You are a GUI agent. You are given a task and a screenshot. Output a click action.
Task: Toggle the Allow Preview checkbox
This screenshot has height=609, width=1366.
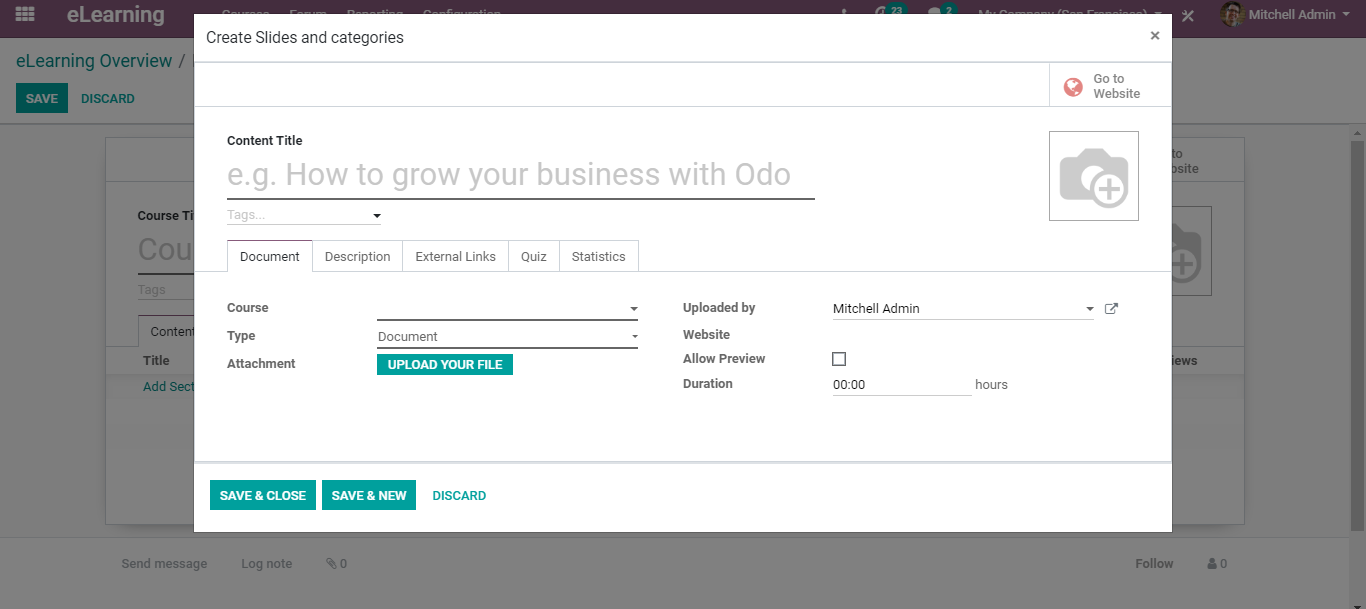coord(839,359)
